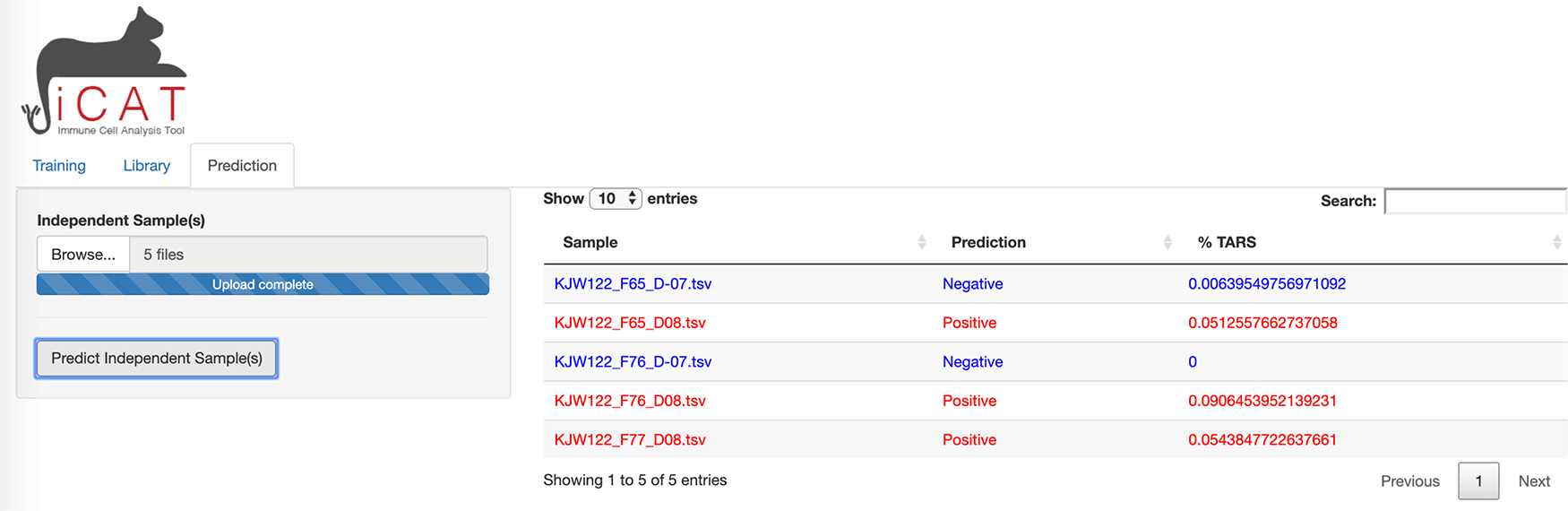The image size is (1568, 511).
Task: Click the Positive prediction for KJW122_F77_D08.tsv
Action: click(969, 439)
